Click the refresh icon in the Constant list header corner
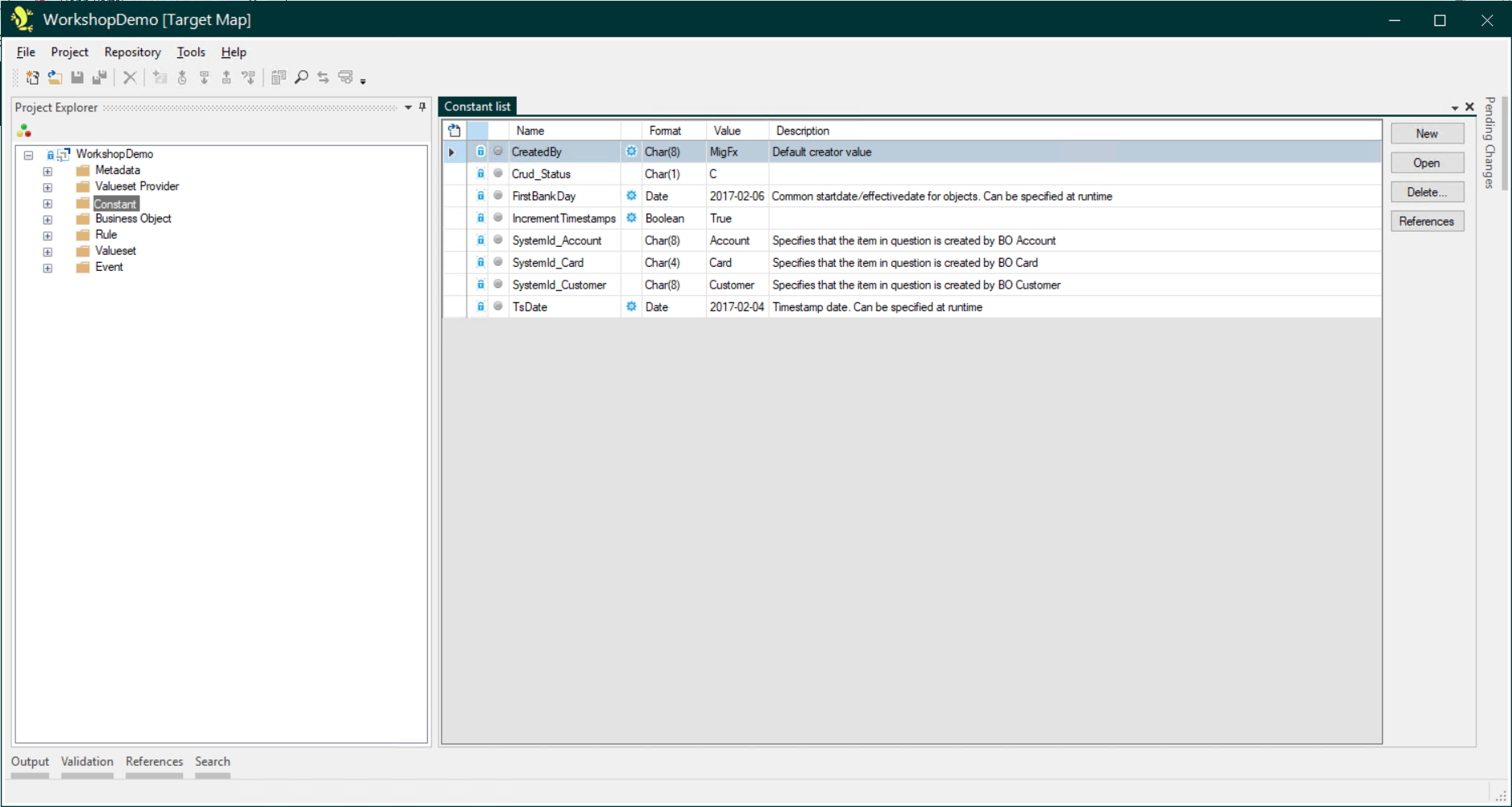 [x=455, y=131]
